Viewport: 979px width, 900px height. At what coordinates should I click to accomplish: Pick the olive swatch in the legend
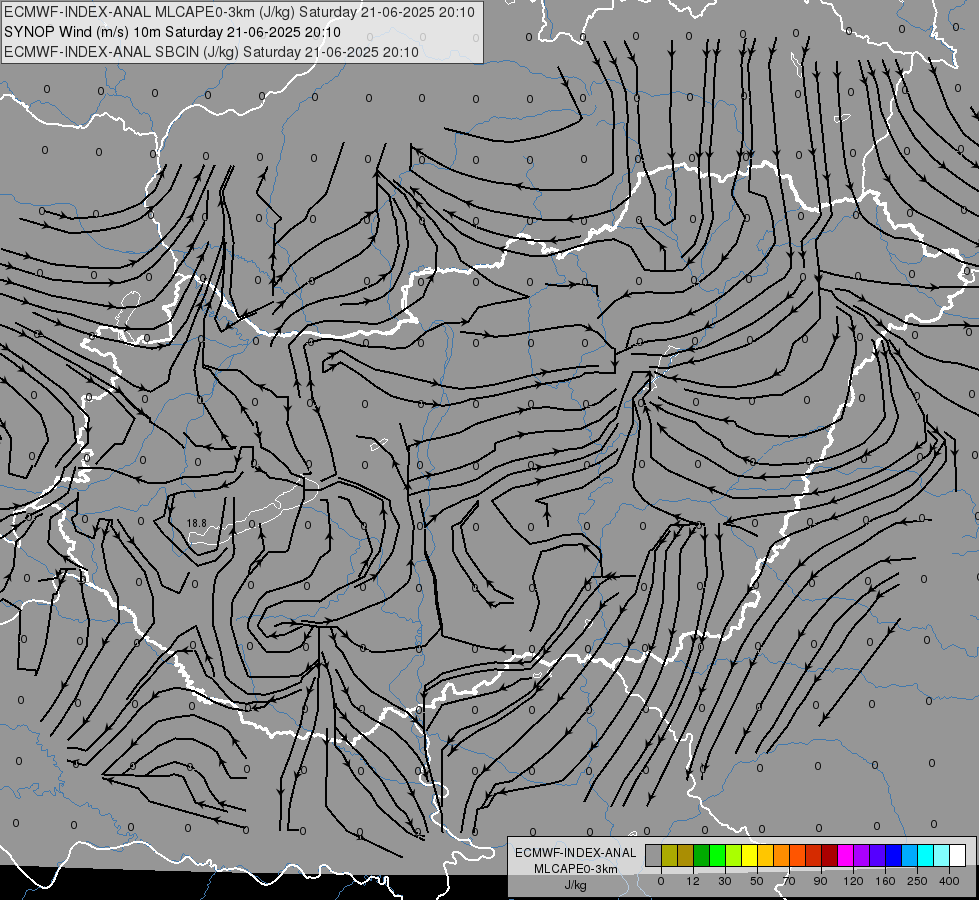[669, 855]
